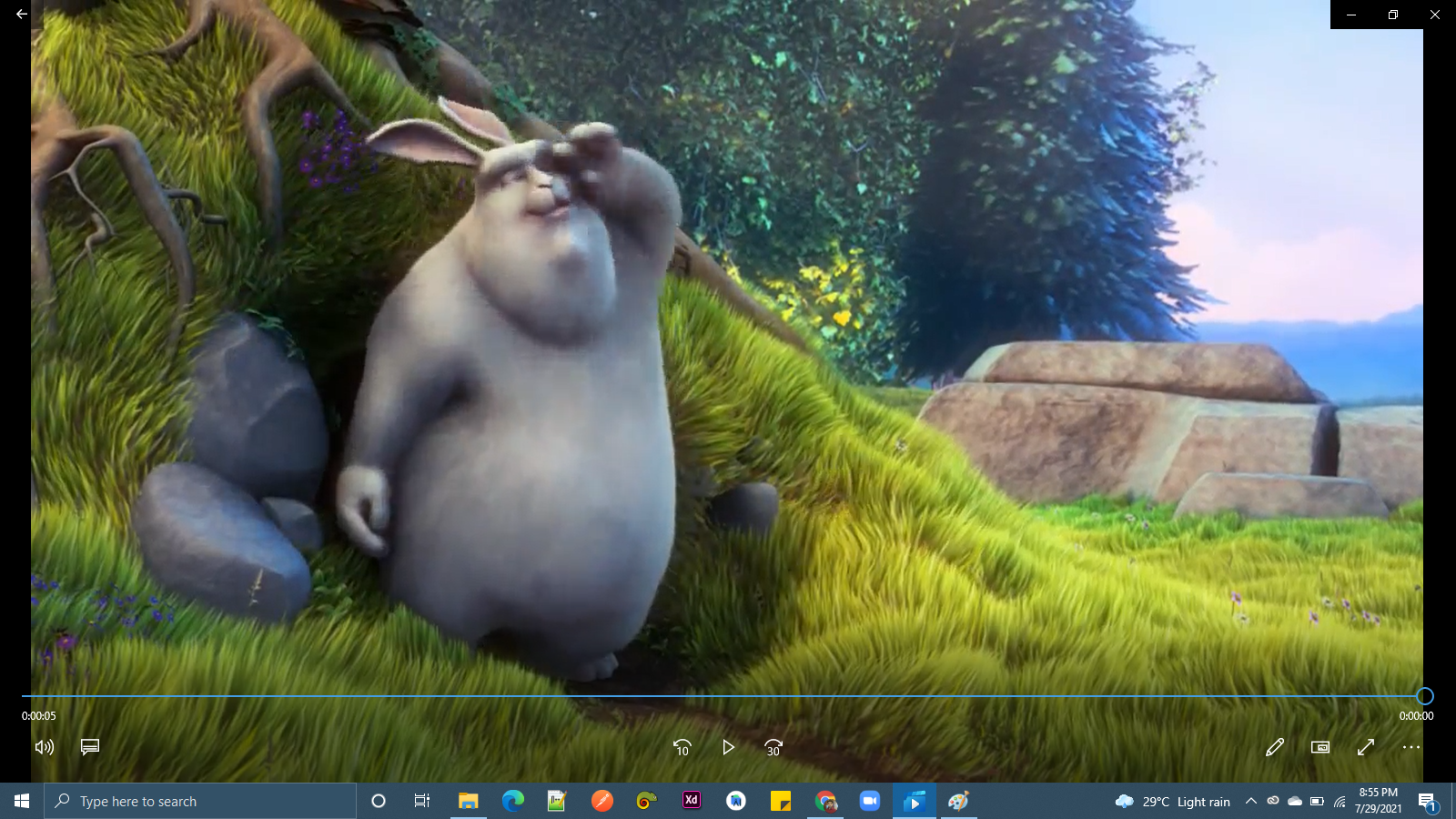This screenshot has height=819, width=1456.
Task: Play in mini view
Action: [1320, 747]
